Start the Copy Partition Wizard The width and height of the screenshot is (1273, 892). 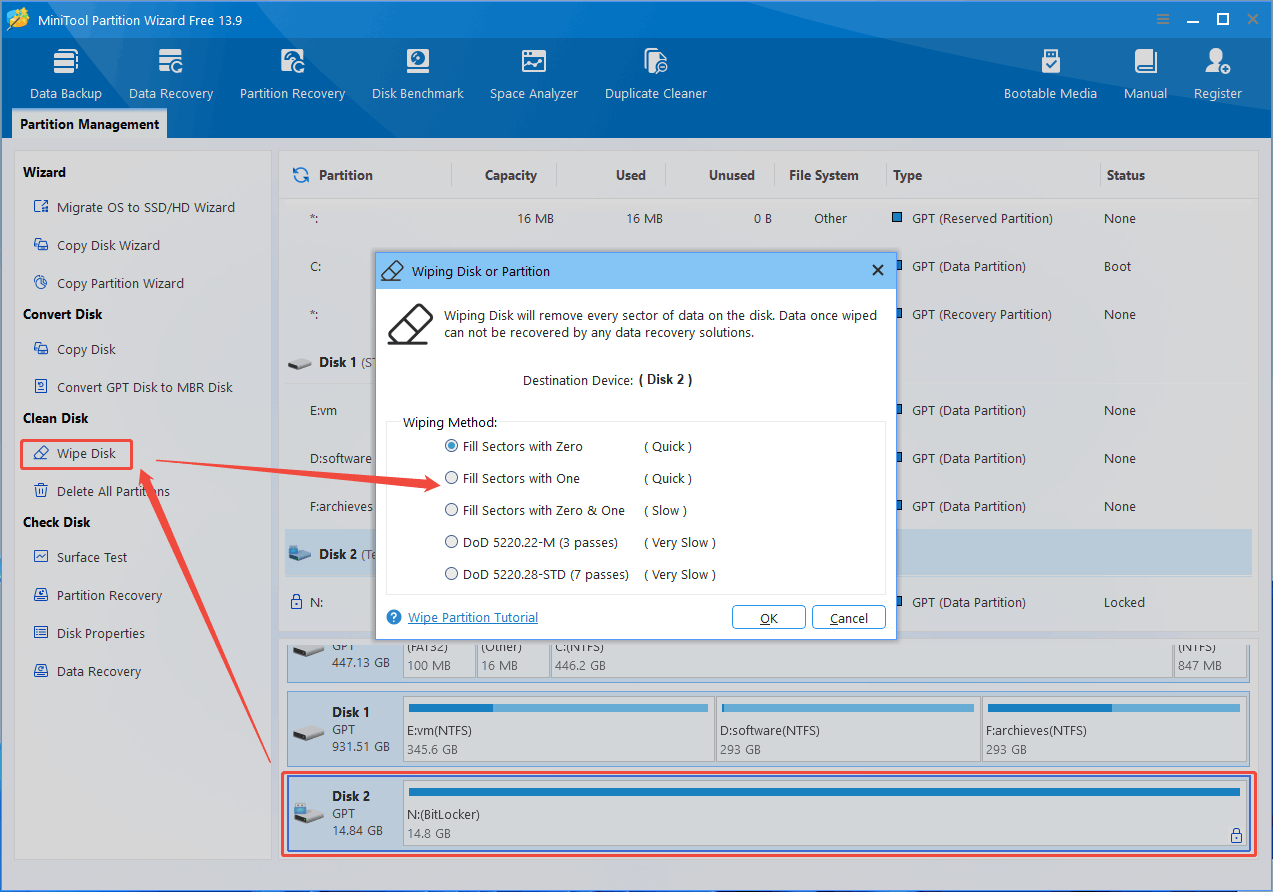click(x=108, y=283)
